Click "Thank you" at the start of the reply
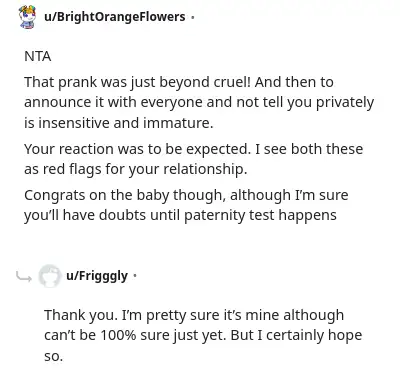This screenshot has width=400, height=392. tap(81, 315)
